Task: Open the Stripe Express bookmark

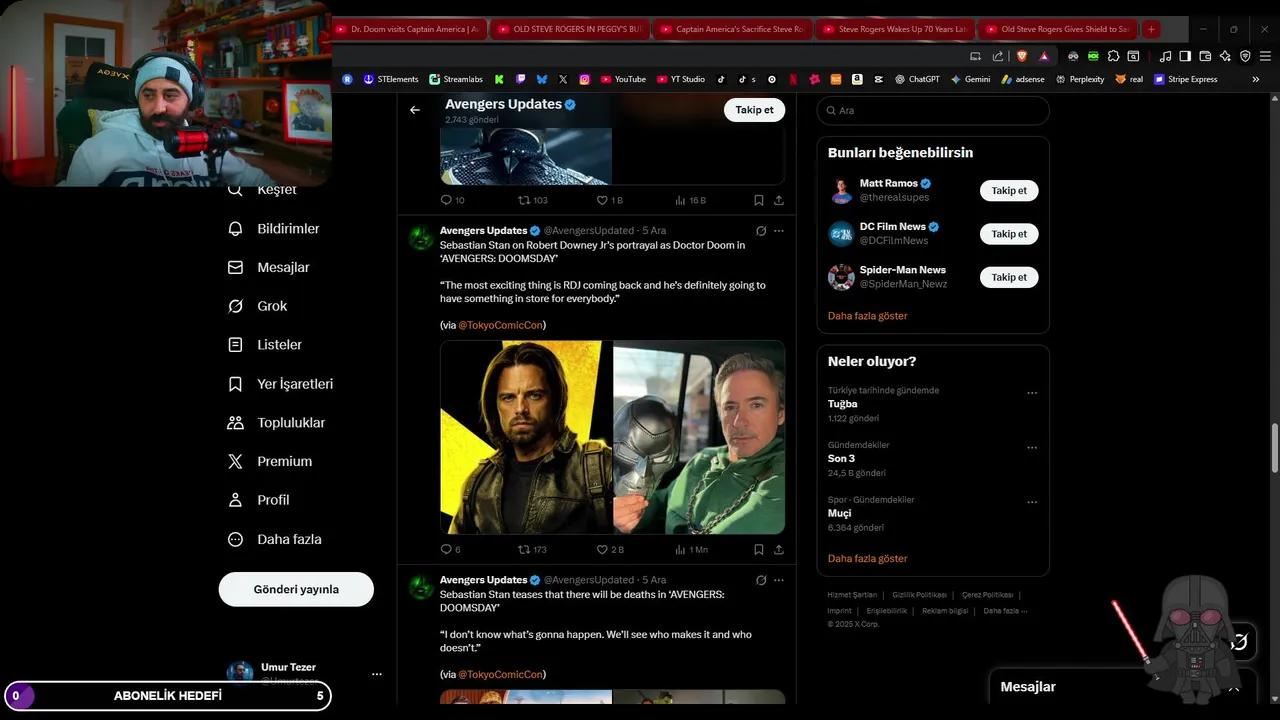Action: pyautogui.click(x=1186, y=79)
